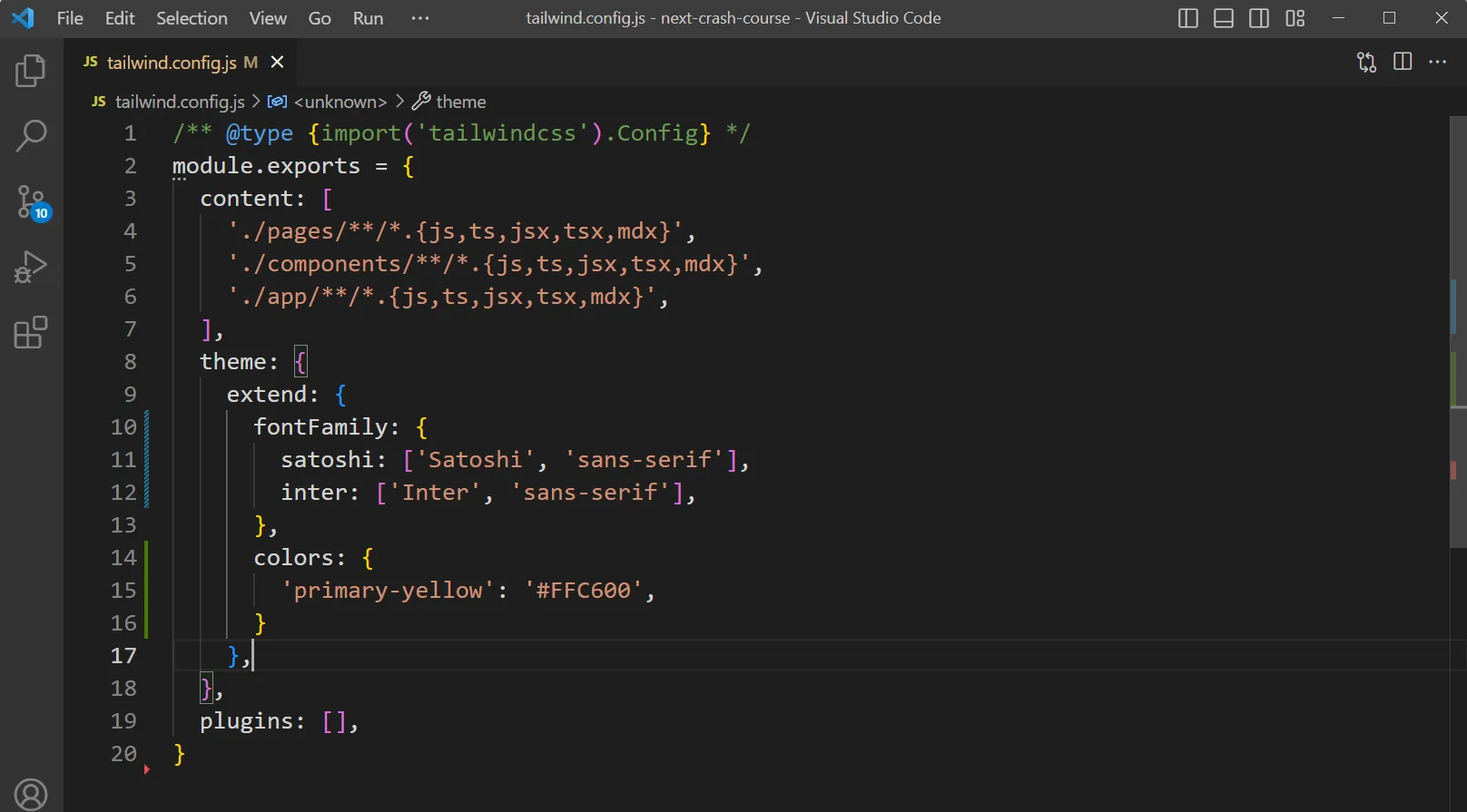
Task: Open the Selection menu
Action: [192, 18]
